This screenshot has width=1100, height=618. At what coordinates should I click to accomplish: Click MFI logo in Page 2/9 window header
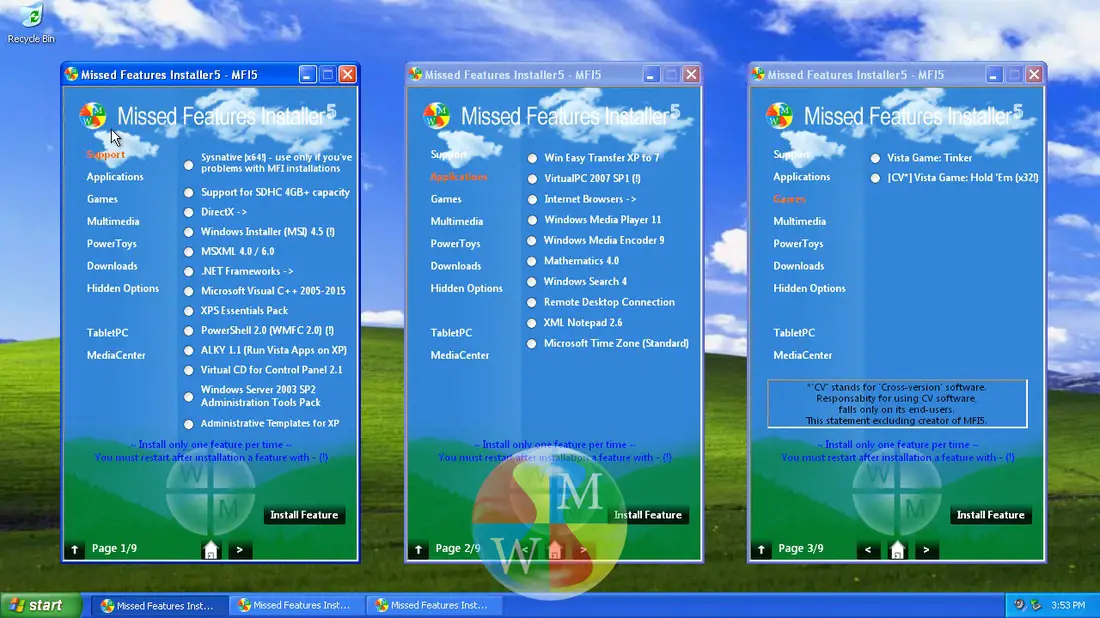[436, 116]
